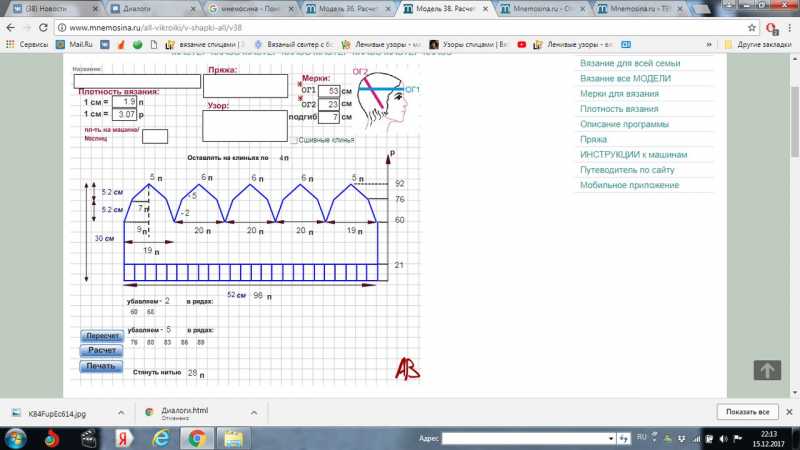This screenshot has width=800, height=450.
Task: Open File Explorer from the taskbar
Action: pyautogui.click(x=232, y=438)
